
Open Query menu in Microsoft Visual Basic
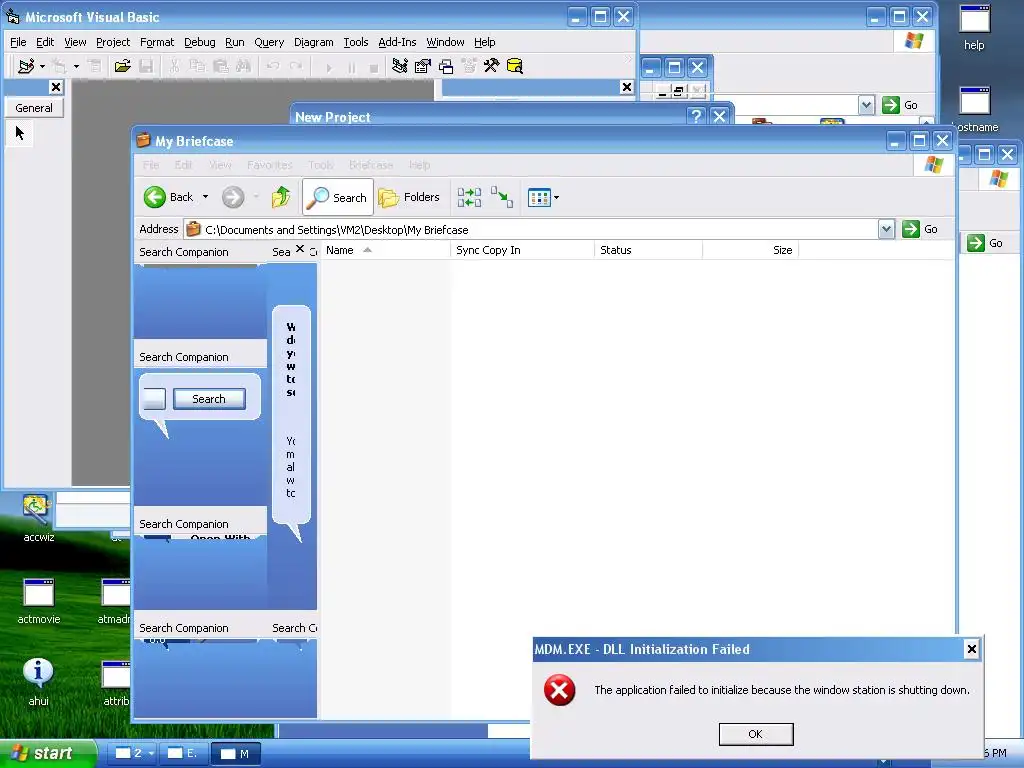click(269, 42)
